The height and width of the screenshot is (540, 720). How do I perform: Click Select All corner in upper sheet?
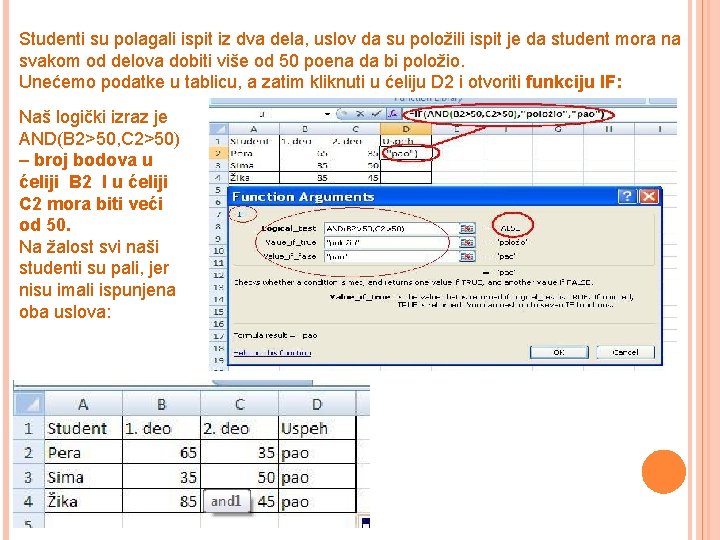(x=219, y=129)
